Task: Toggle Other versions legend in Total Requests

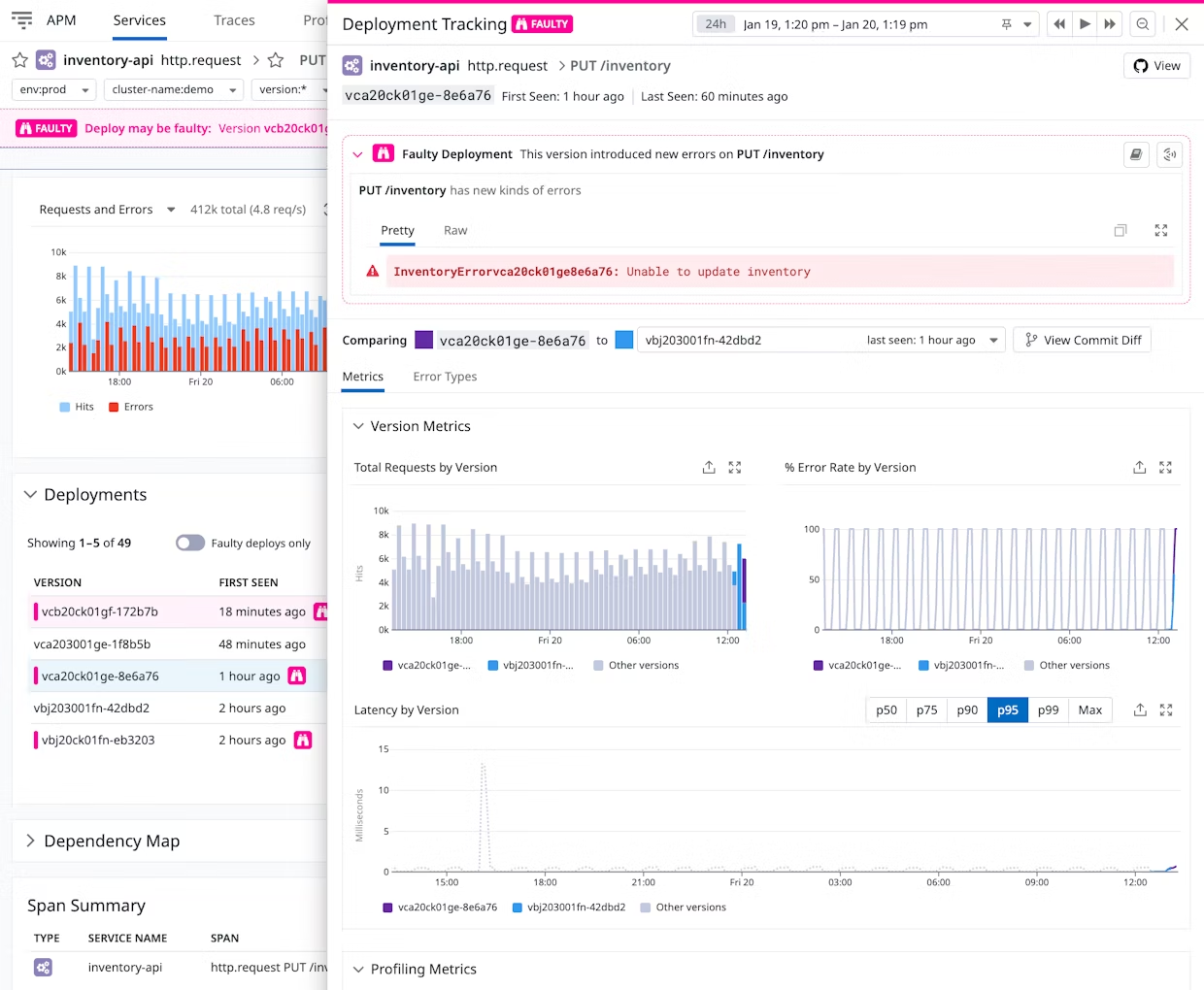Action: [636, 666]
